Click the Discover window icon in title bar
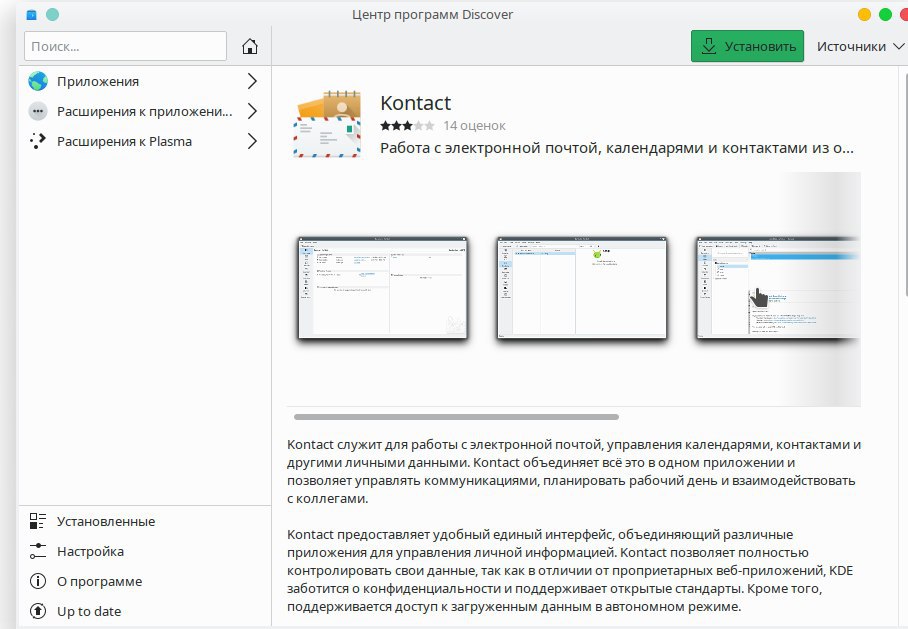The height and width of the screenshot is (629, 908). [32, 14]
